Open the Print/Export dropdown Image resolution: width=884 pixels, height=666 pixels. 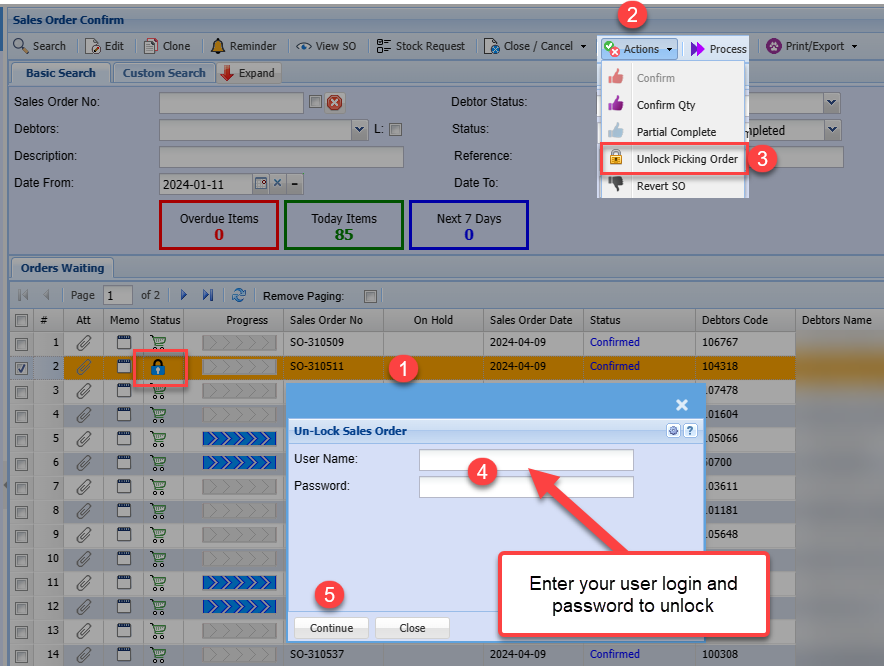[812, 46]
